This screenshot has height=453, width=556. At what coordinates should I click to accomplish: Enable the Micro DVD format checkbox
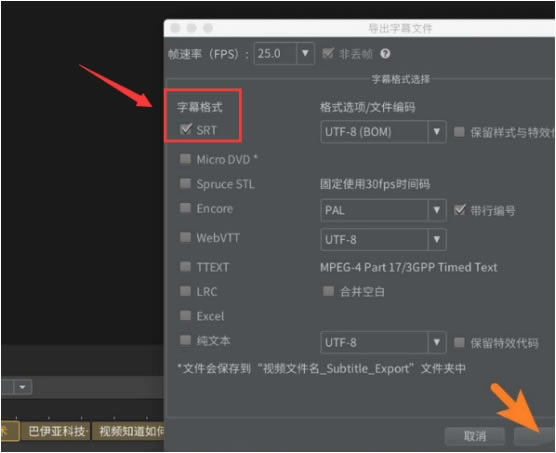[x=185, y=158]
